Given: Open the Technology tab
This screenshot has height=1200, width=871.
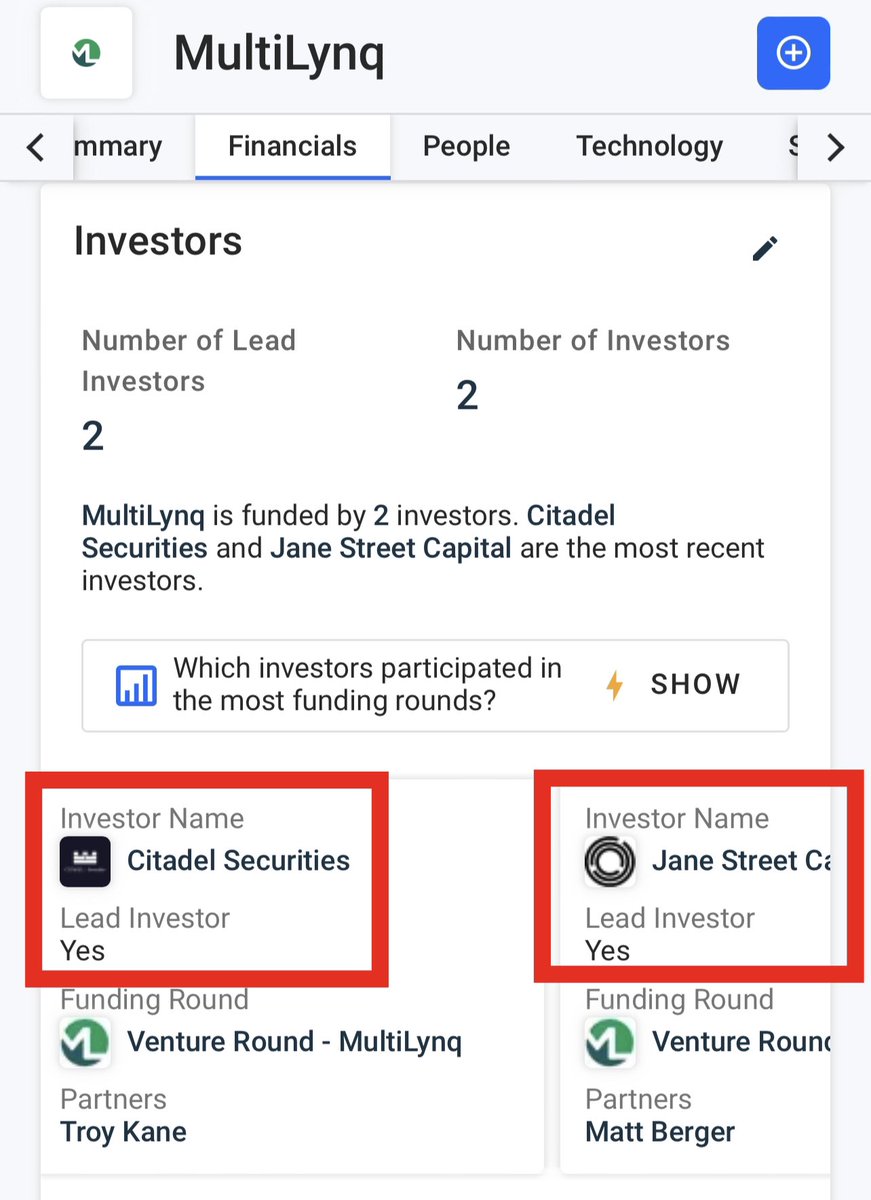Looking at the screenshot, I should [649, 147].
